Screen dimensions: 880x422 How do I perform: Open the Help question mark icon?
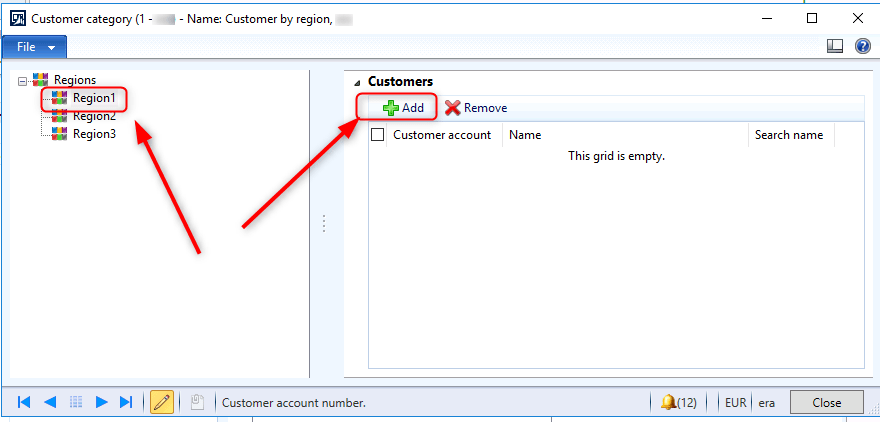862,46
